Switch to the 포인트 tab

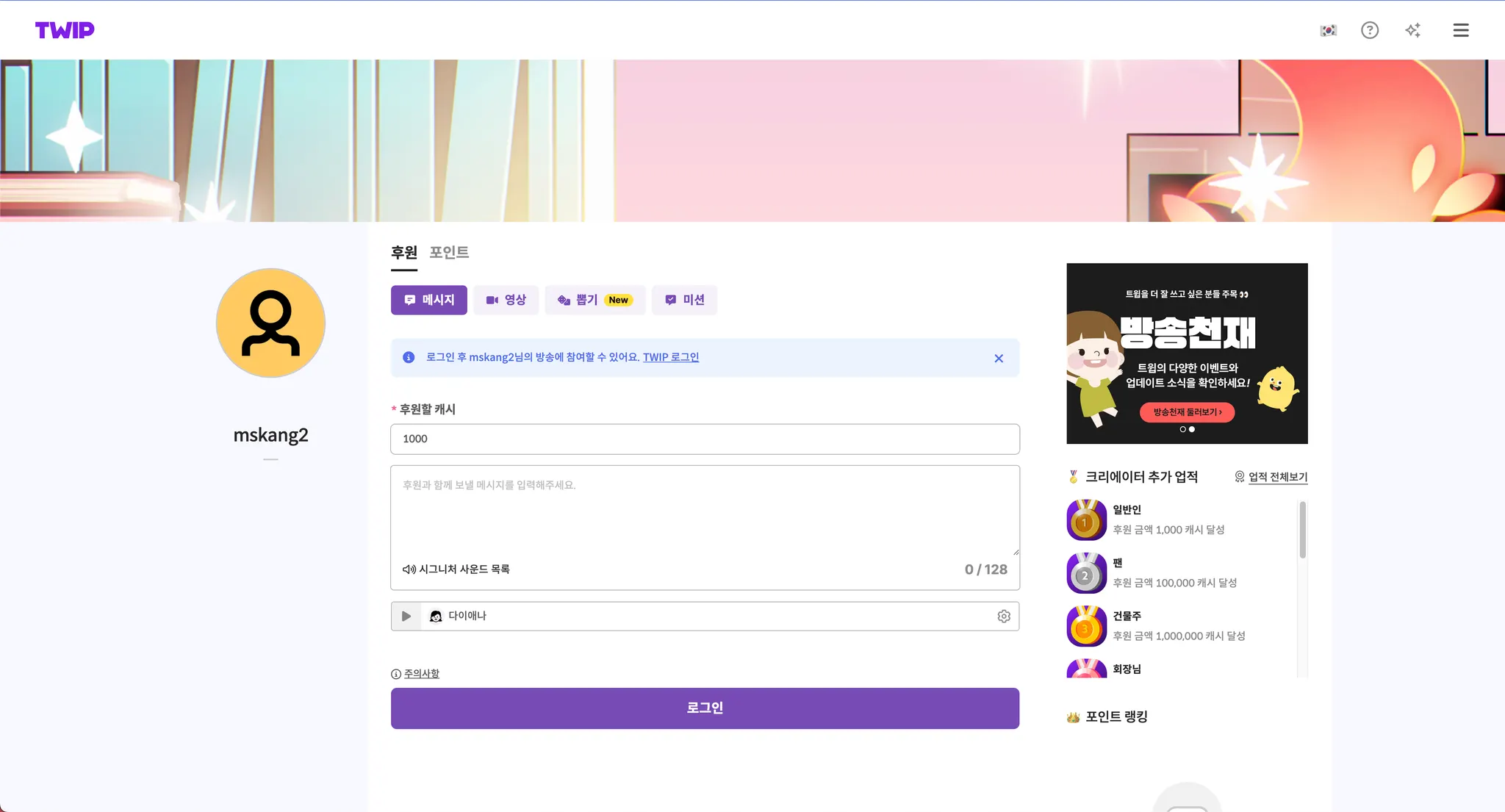coord(449,252)
